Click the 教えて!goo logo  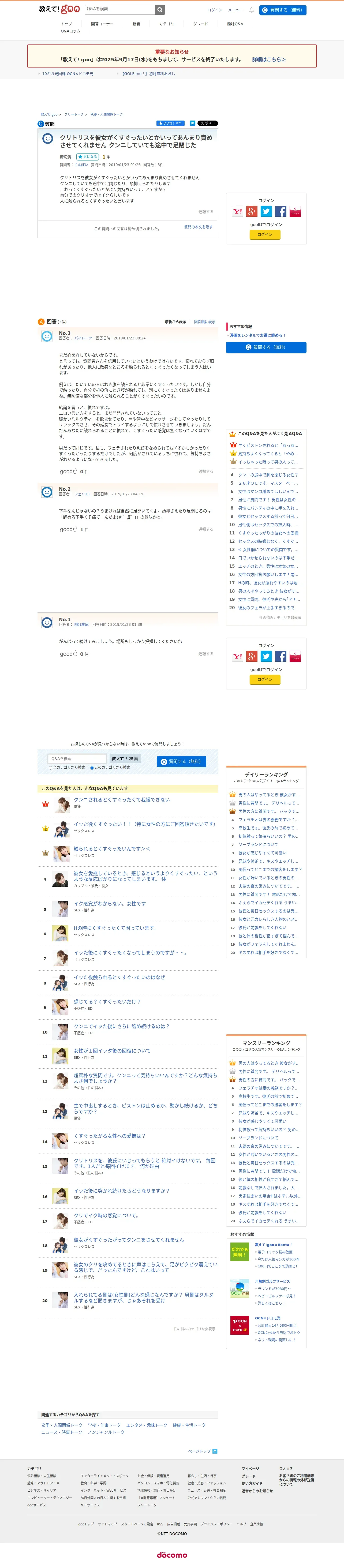[60, 9]
